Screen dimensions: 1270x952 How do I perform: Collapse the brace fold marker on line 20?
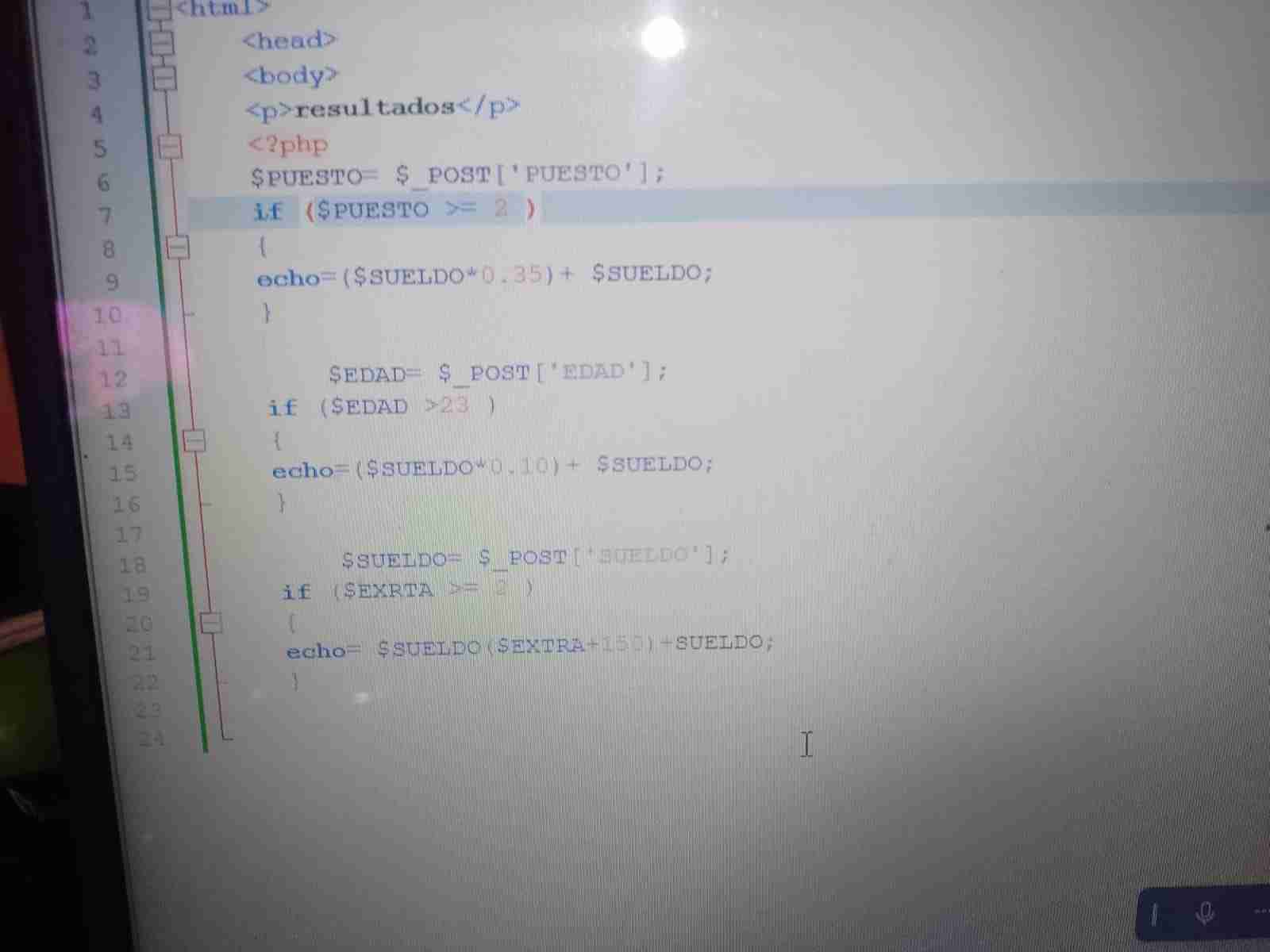211,623
